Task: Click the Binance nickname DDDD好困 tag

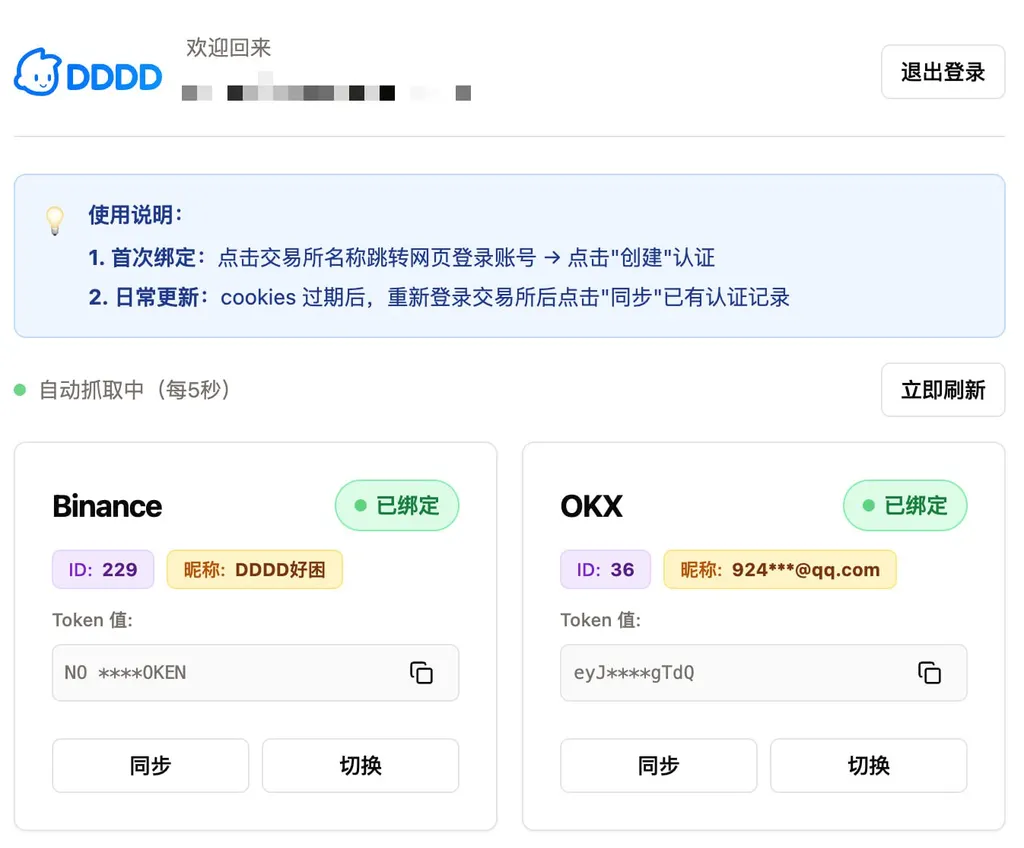Action: click(x=254, y=570)
